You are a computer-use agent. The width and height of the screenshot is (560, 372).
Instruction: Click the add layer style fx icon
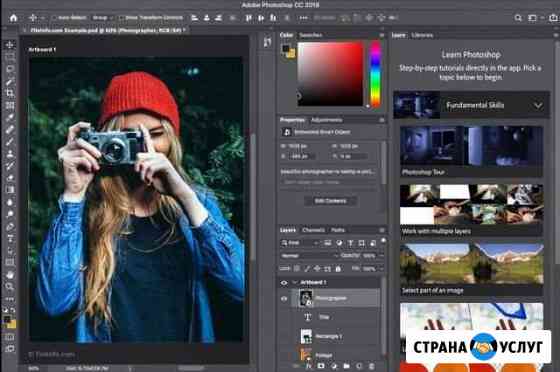tap(309, 366)
